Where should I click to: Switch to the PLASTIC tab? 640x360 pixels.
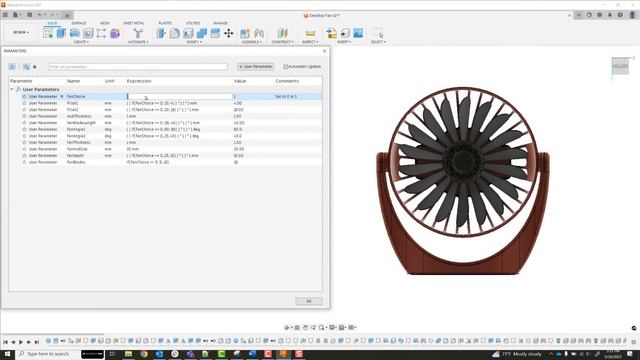165,23
